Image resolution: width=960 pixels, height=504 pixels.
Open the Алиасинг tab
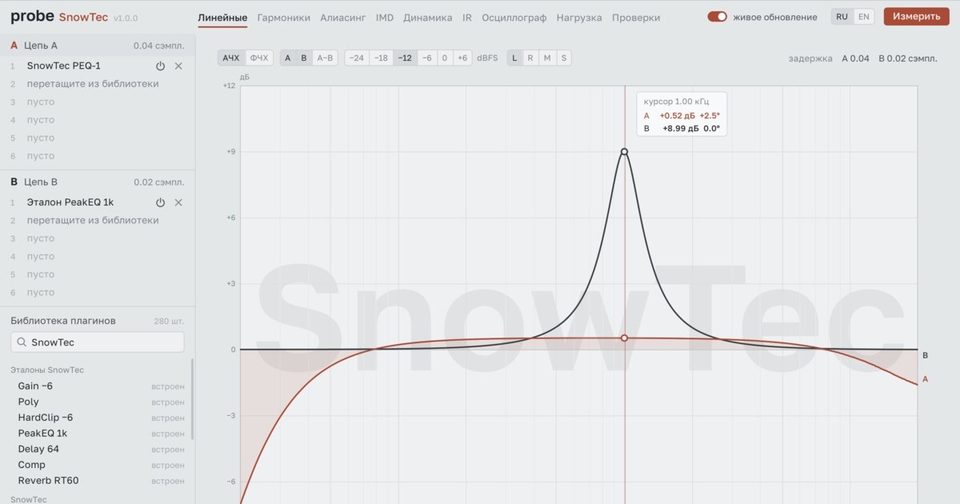click(x=343, y=18)
